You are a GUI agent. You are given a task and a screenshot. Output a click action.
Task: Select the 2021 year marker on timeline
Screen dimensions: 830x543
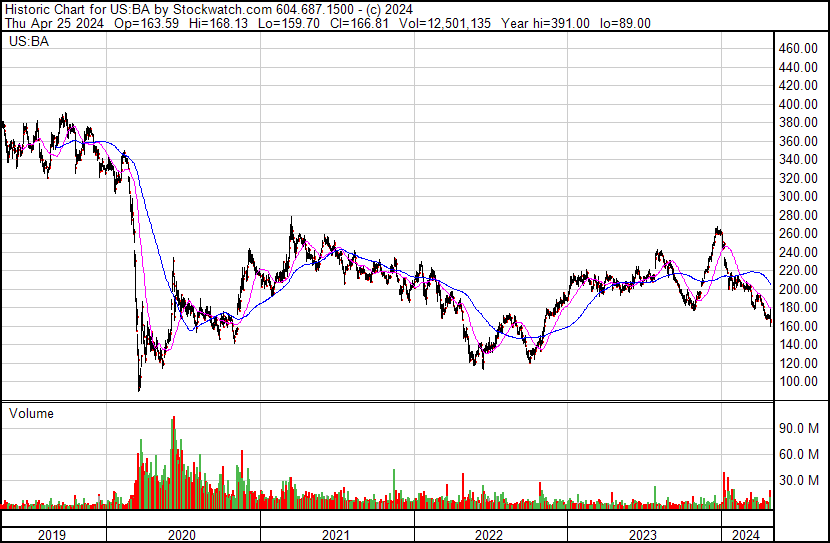tap(336, 534)
